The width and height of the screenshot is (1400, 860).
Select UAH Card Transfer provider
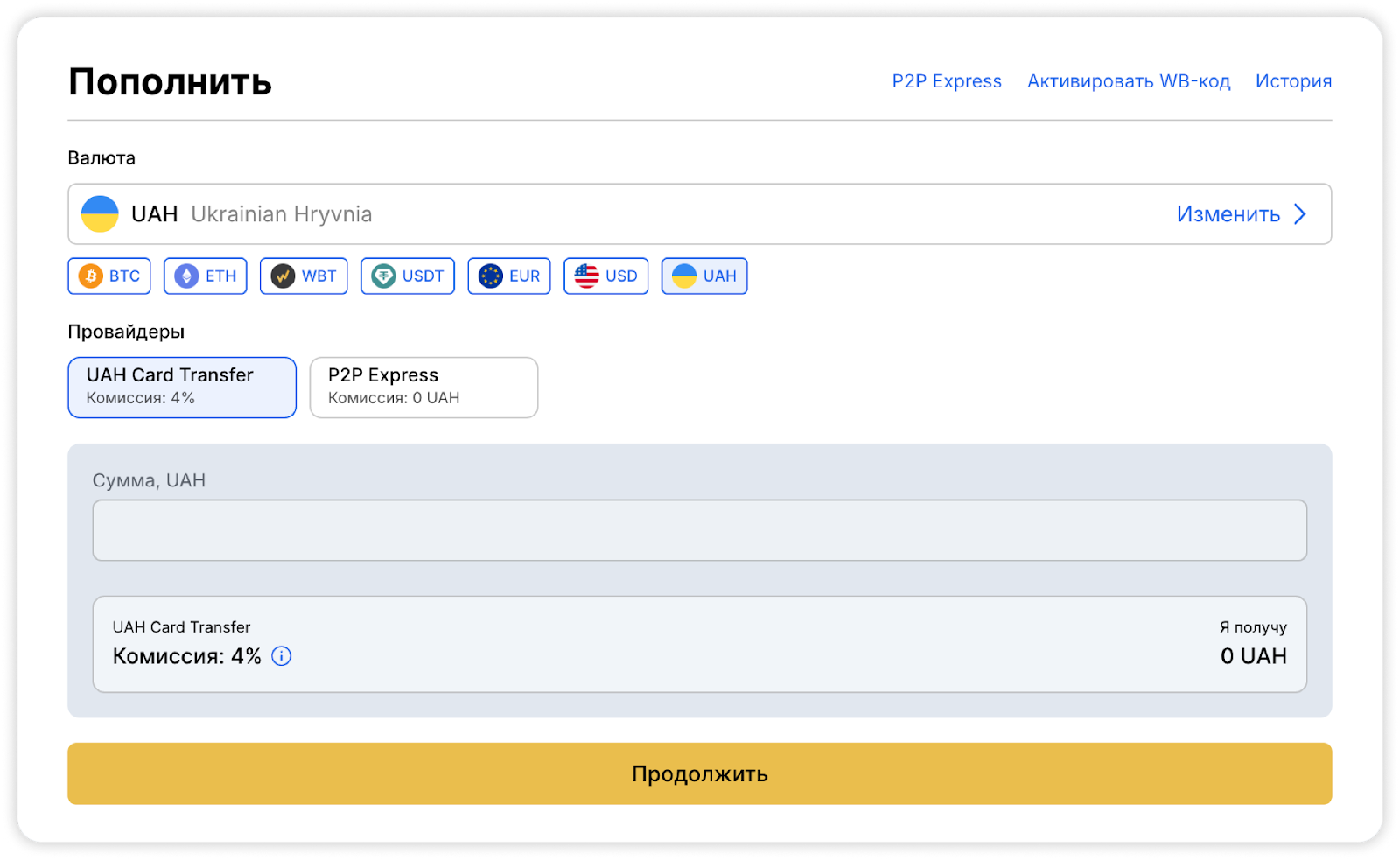(x=182, y=387)
